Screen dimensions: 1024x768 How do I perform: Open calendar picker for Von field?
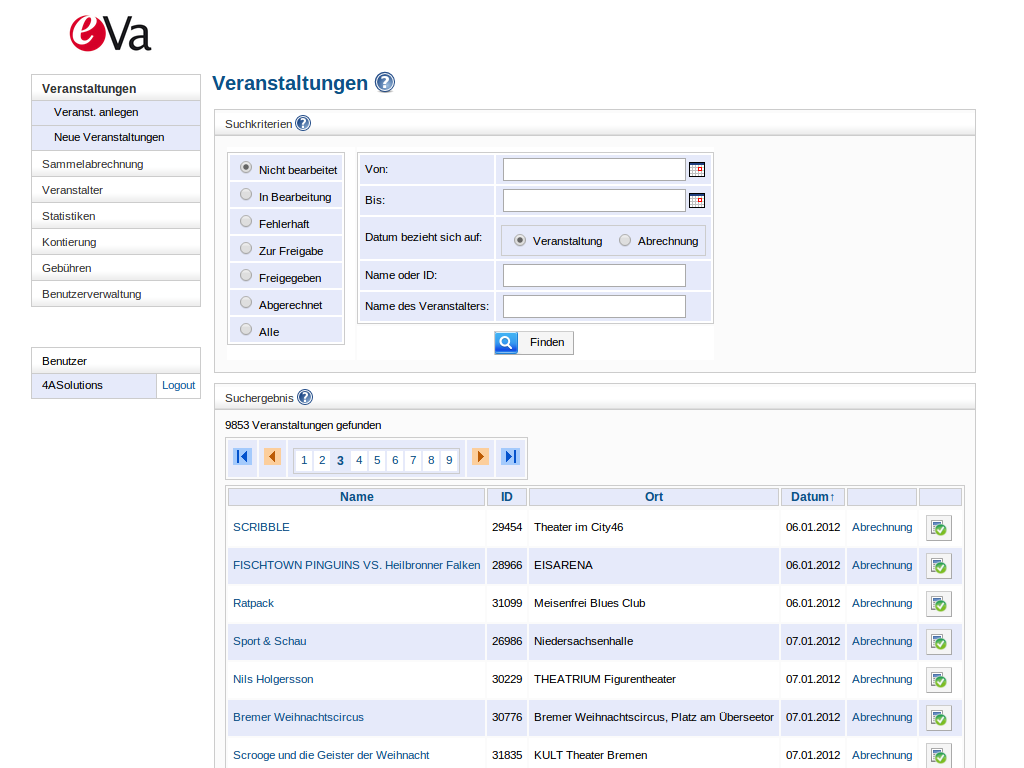coord(697,170)
